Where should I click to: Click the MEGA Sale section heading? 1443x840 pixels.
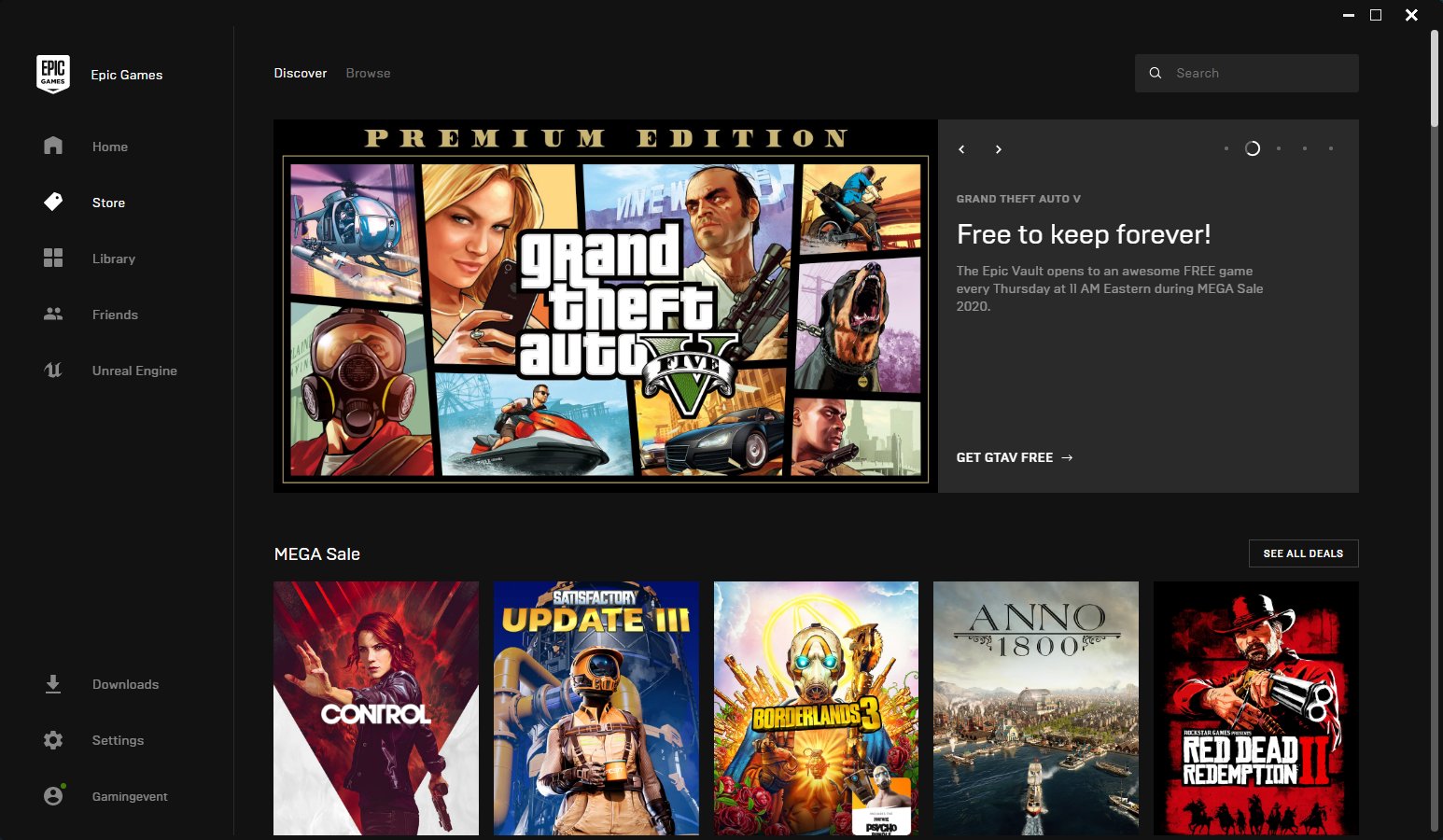317,553
